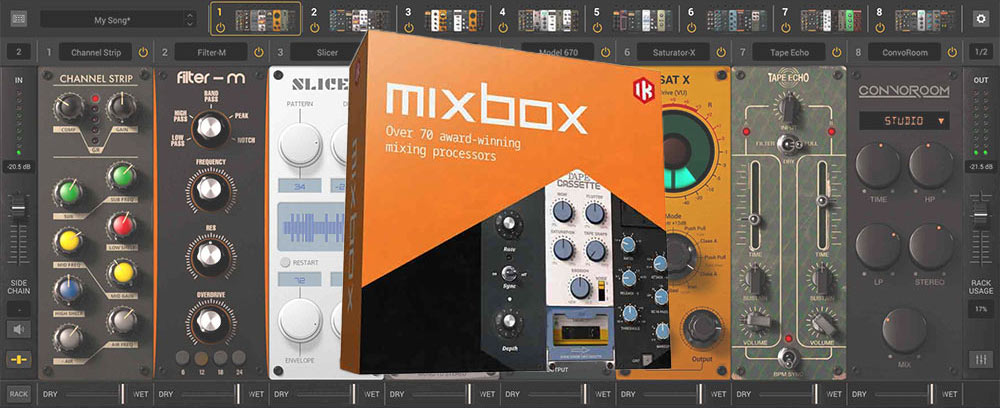Open the My Song preset selector arrows
This screenshot has width=1000, height=408.
point(190,19)
